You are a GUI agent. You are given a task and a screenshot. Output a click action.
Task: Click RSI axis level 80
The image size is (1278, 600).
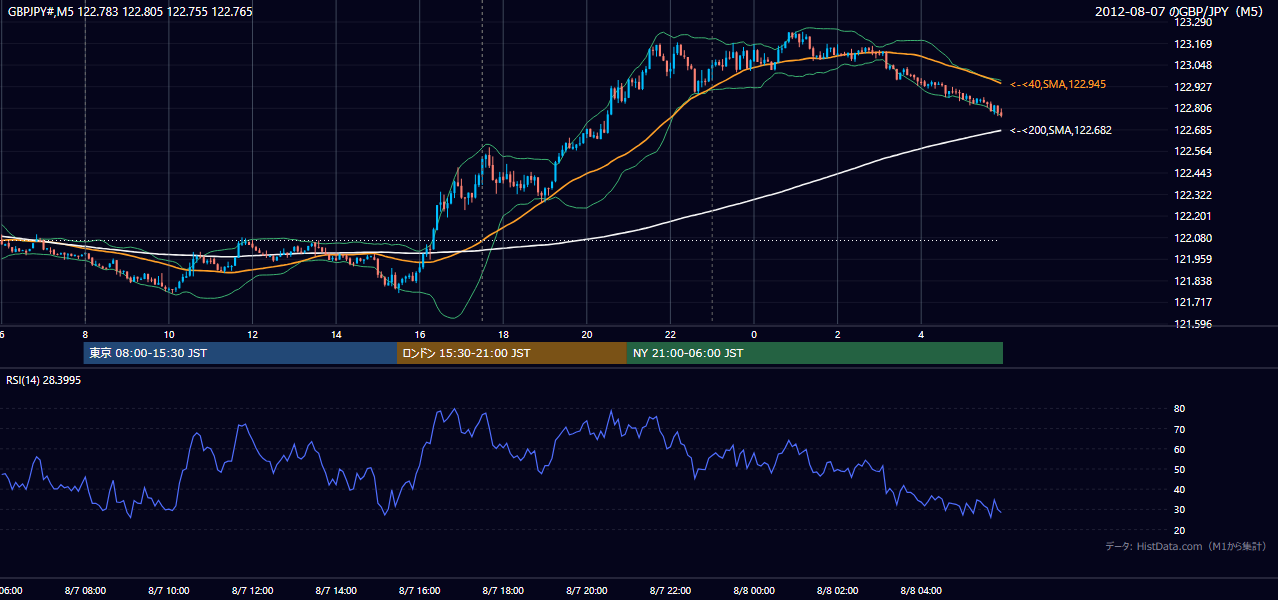tap(1179, 409)
